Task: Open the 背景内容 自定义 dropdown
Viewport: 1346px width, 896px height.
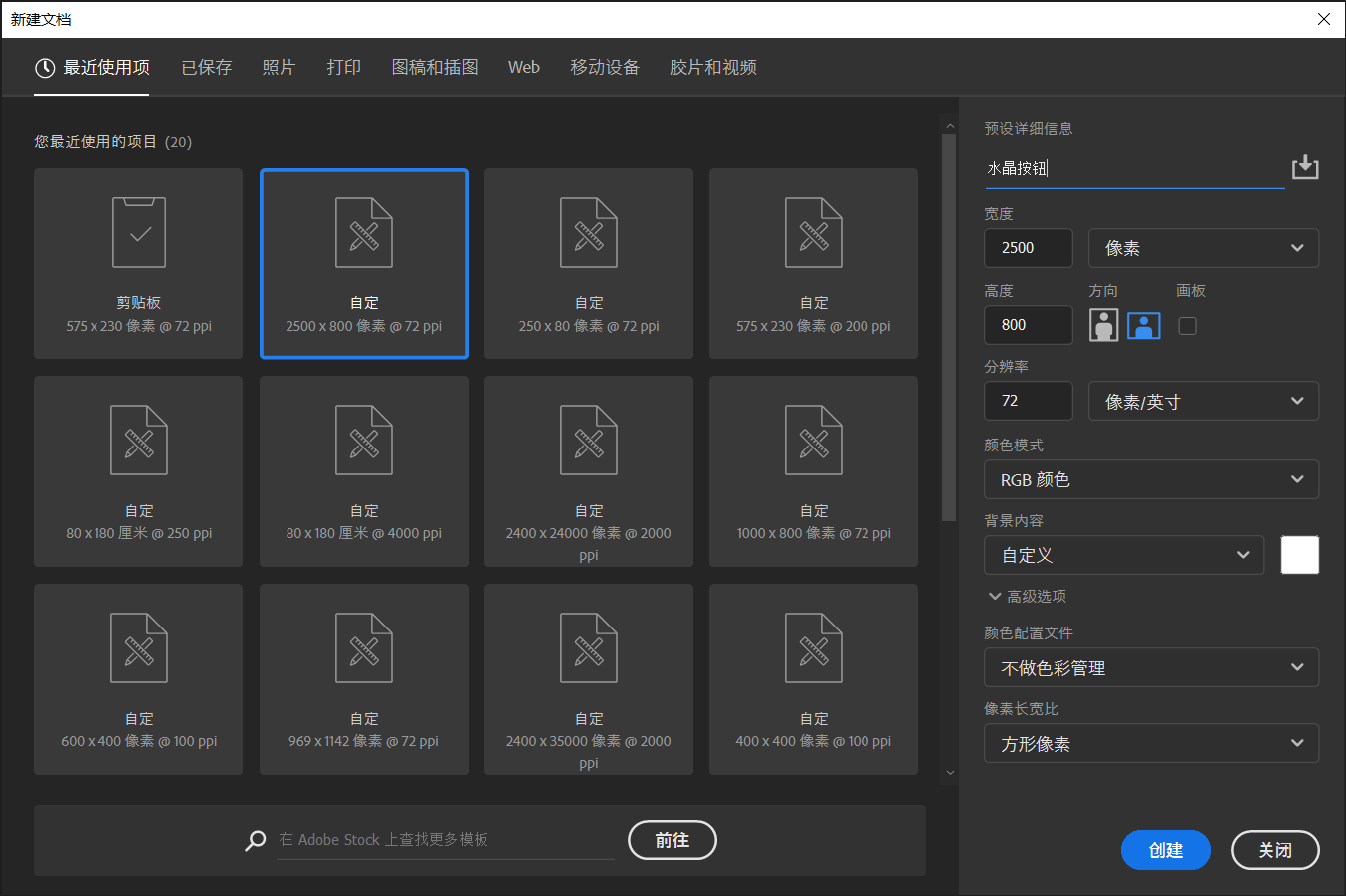Action: click(x=1124, y=555)
